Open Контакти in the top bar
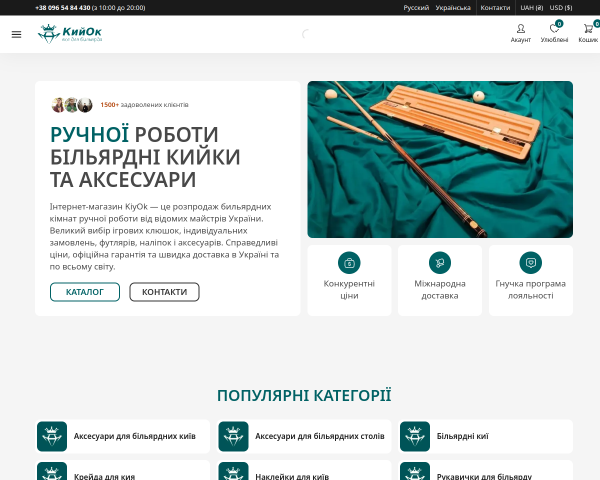The width and height of the screenshot is (600, 480). pyautogui.click(x=495, y=8)
